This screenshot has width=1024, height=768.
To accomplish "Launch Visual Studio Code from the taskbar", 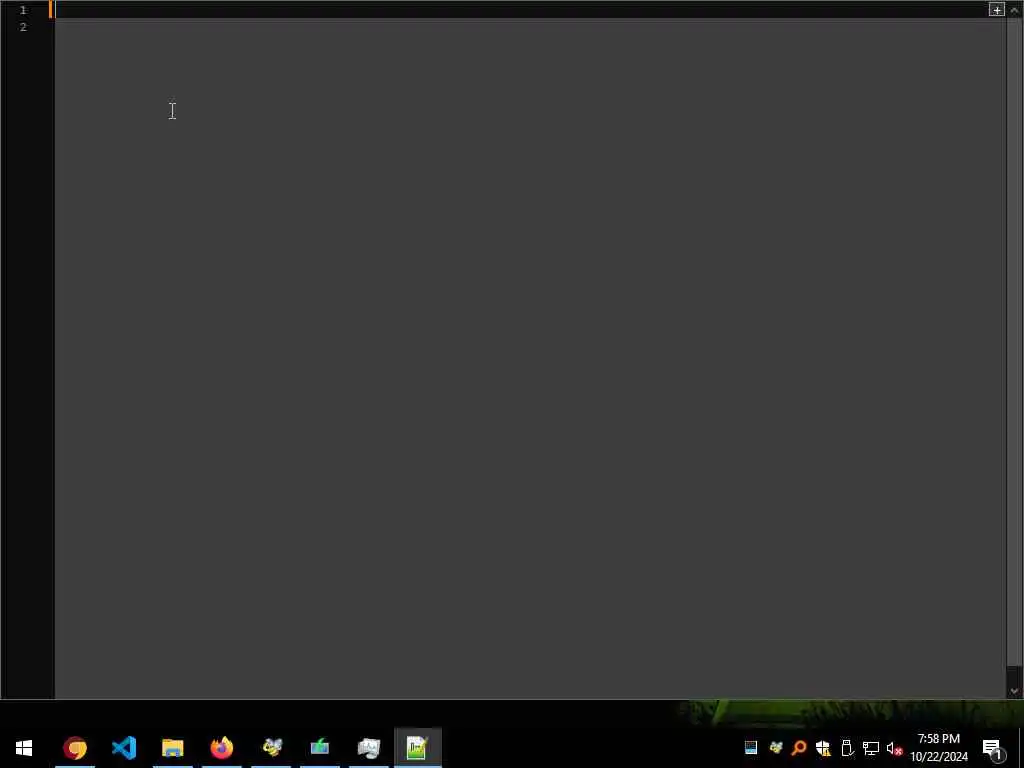I will tap(124, 748).
